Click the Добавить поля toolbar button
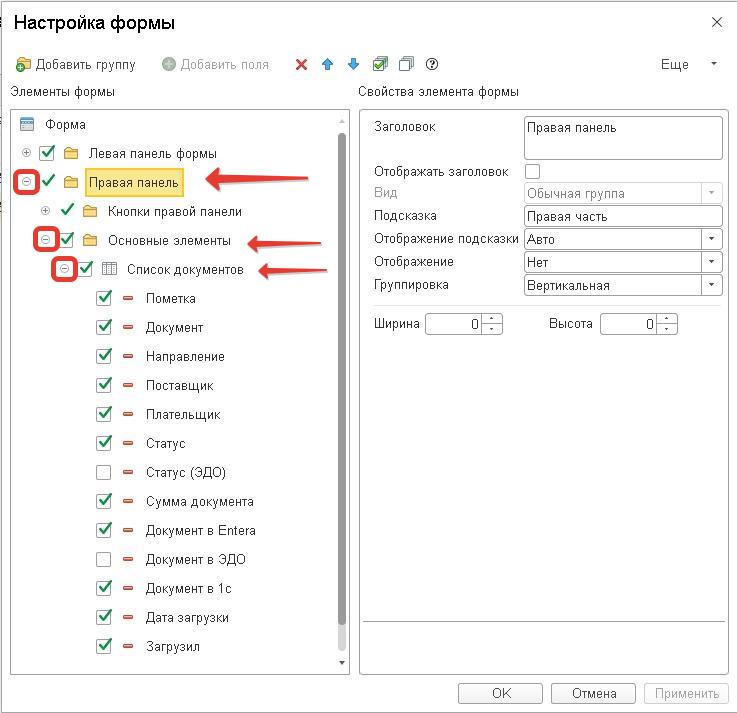This screenshot has height=713, width=737. [x=215, y=64]
